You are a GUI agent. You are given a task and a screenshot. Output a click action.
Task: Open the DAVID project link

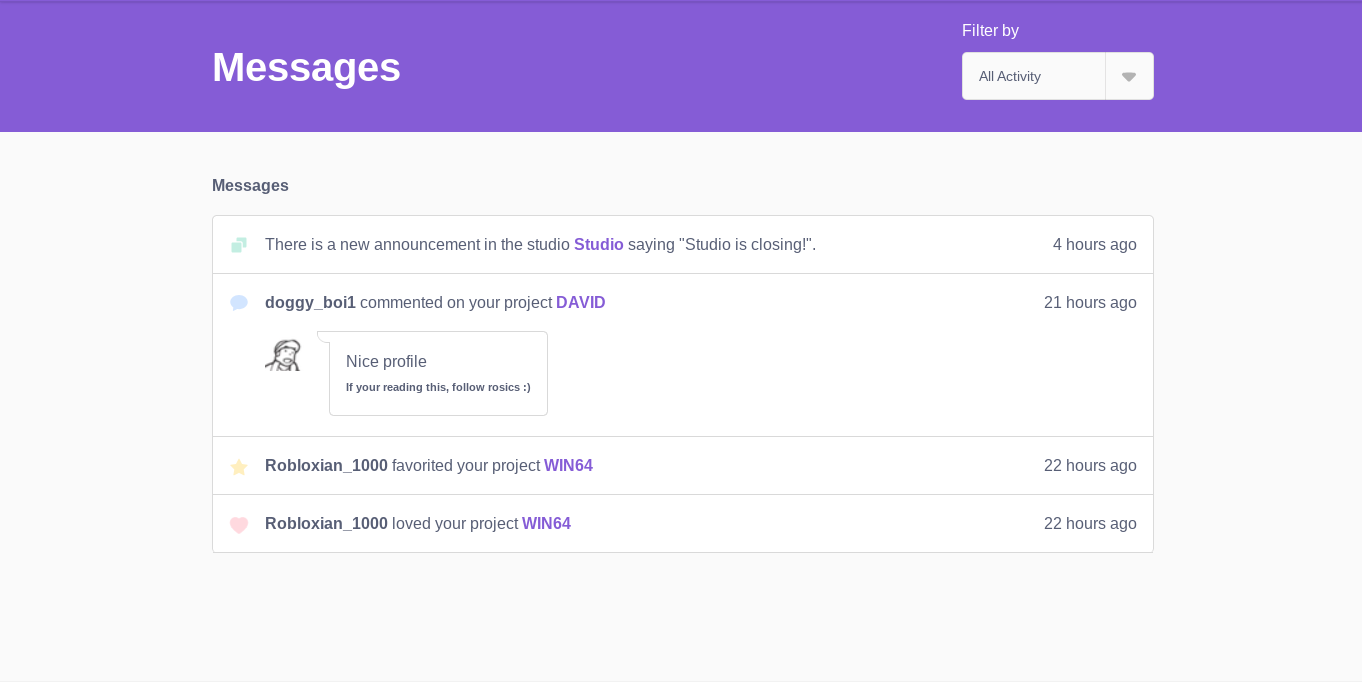(580, 303)
